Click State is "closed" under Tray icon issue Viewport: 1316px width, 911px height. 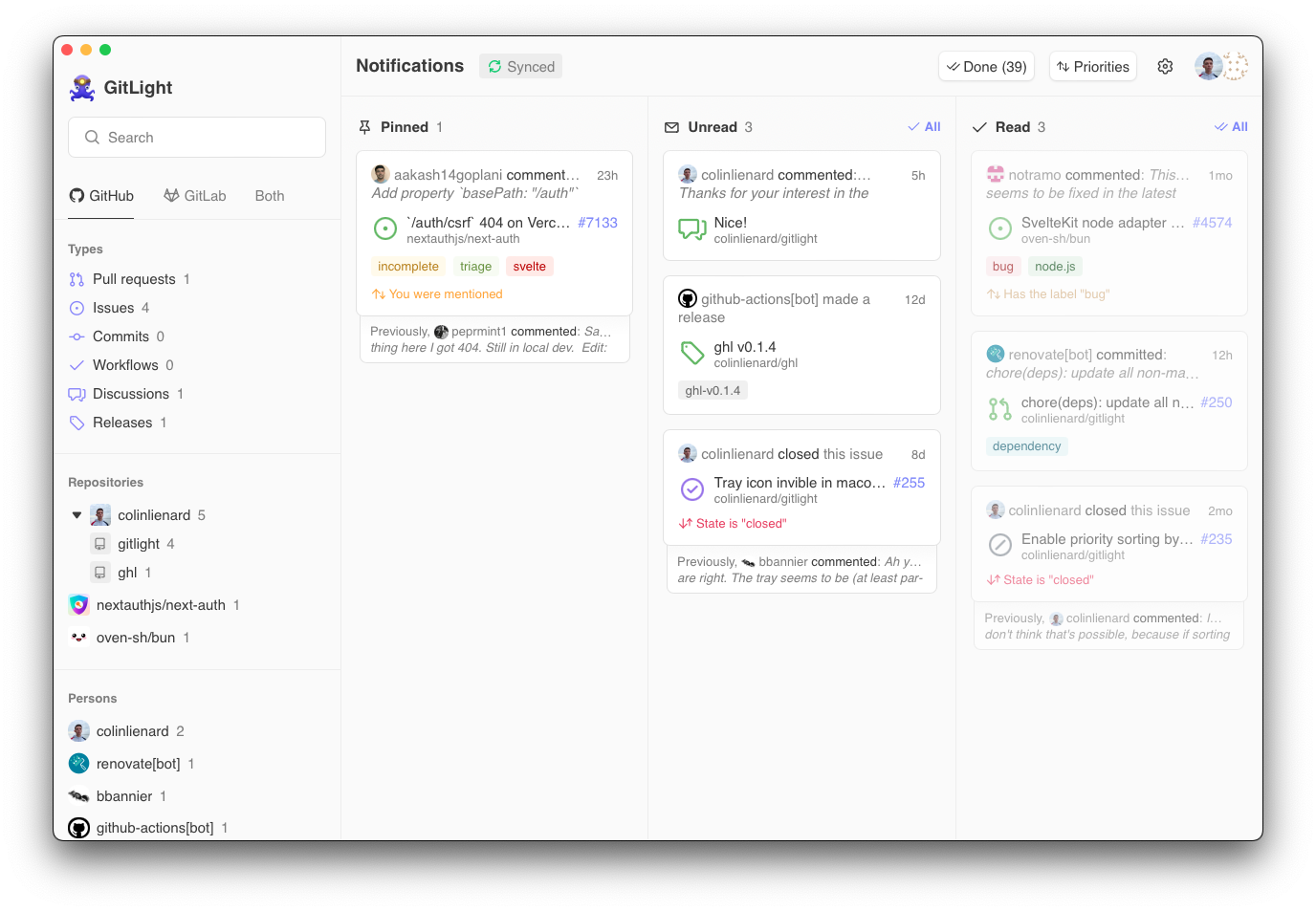point(733,524)
